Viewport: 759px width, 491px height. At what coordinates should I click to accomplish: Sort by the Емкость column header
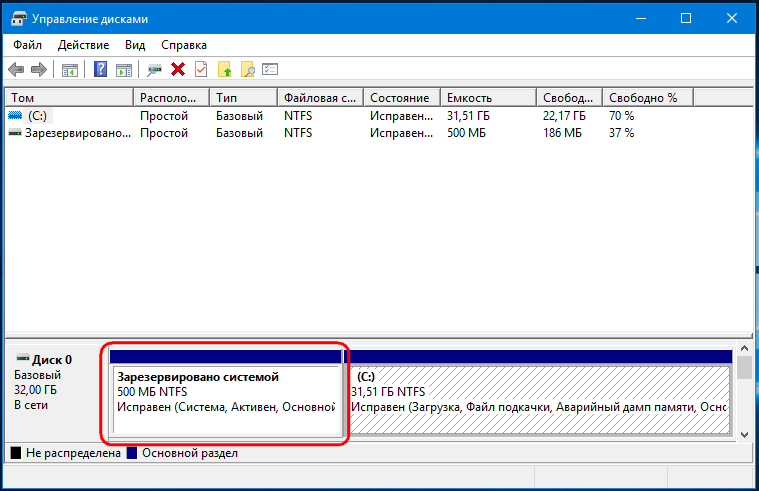[x=488, y=98]
